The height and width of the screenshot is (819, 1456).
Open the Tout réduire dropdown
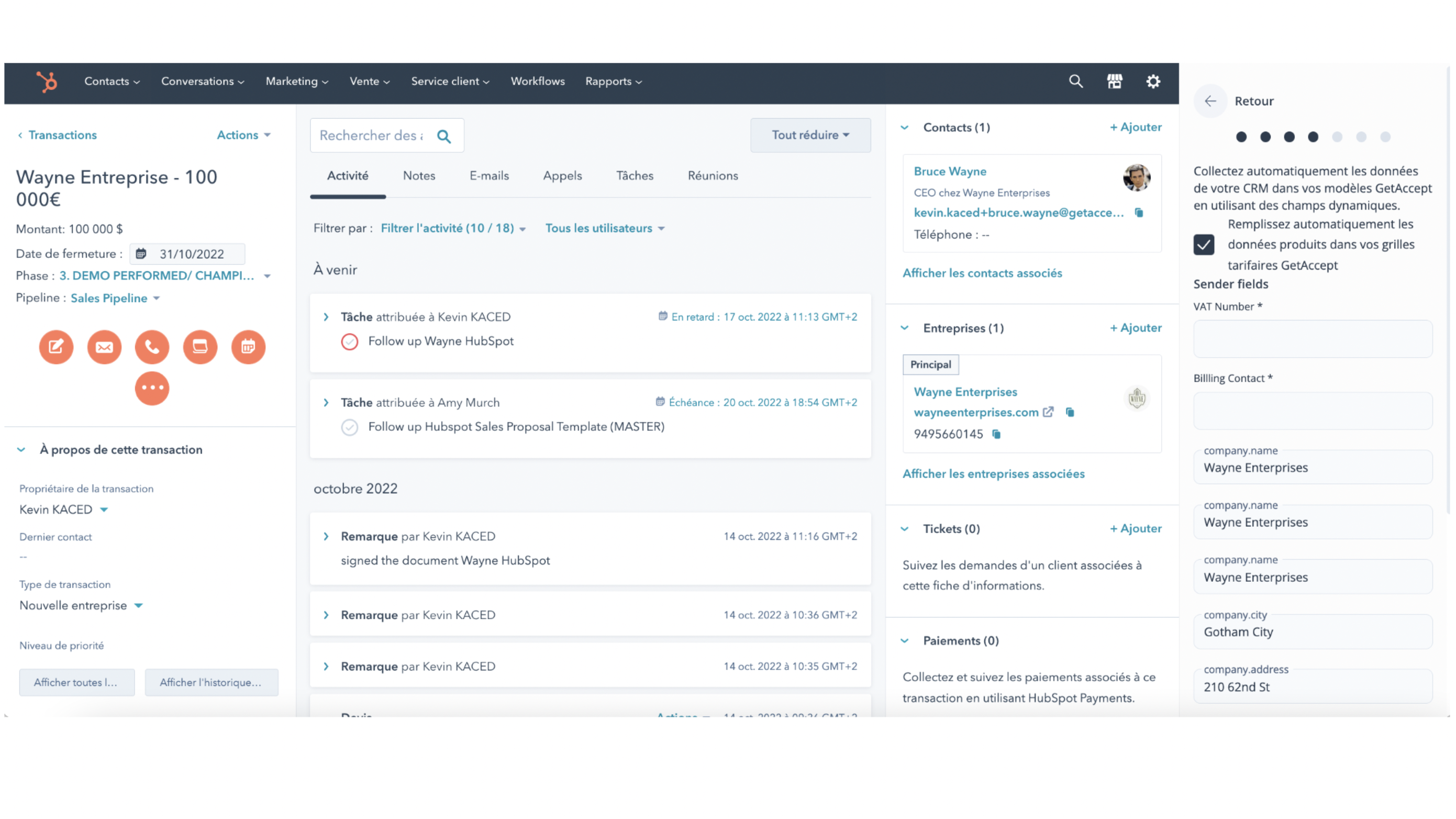[810, 135]
